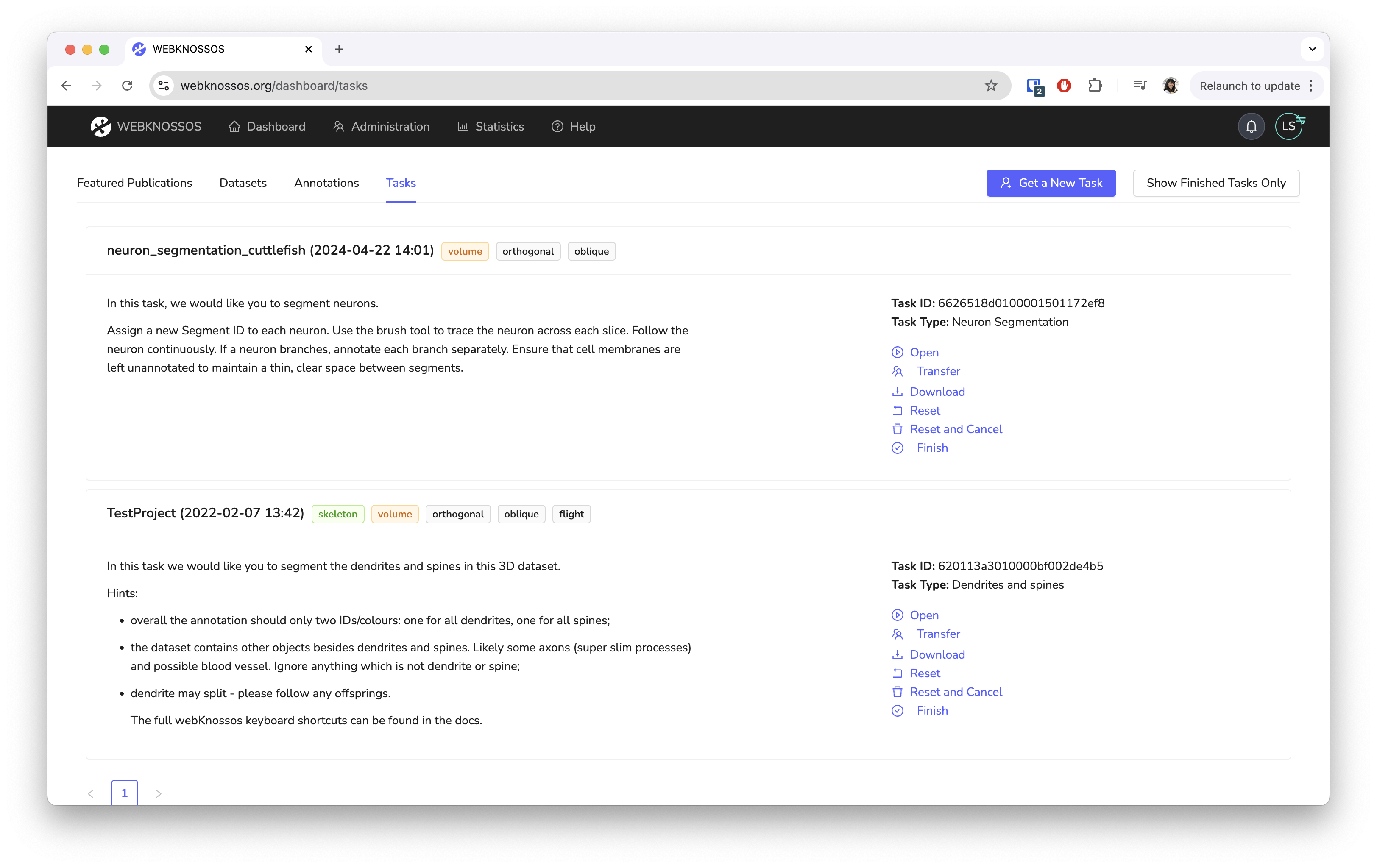Click the Statistics bar chart icon
This screenshot has width=1377, height=868.
[x=463, y=126]
